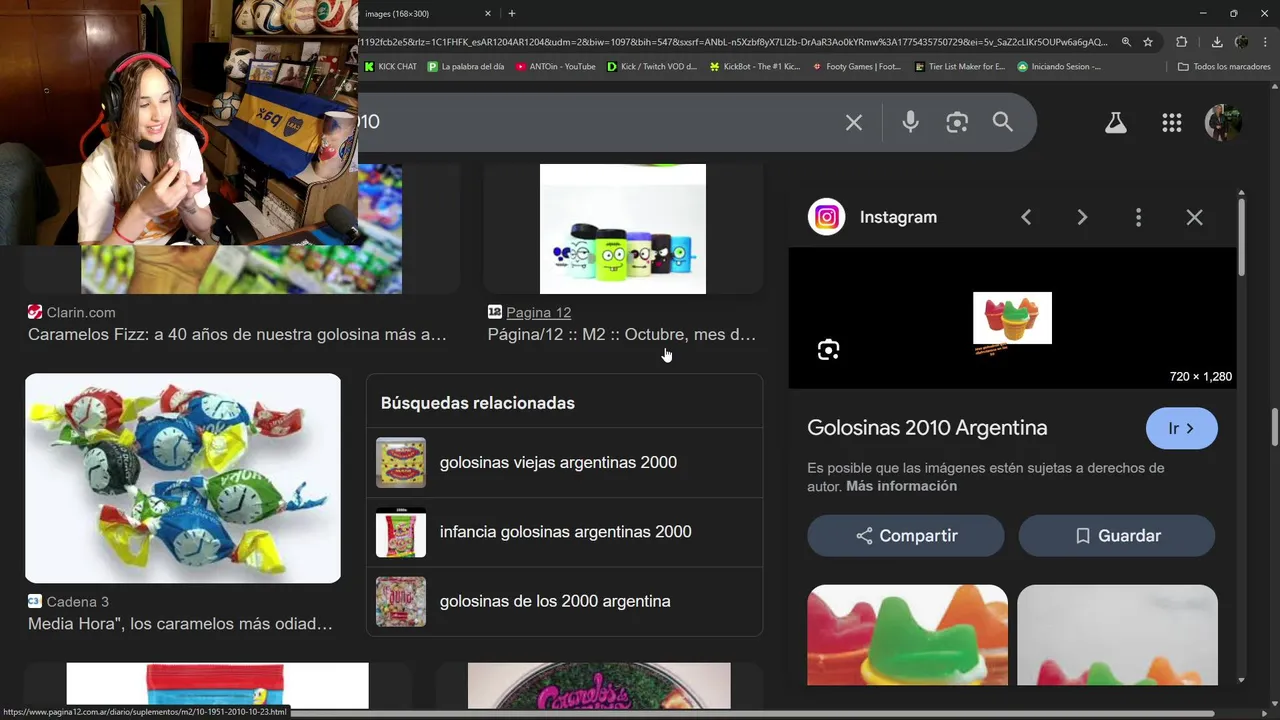Screen dimensions: 1280x720
Task: Open Iniciando Sesion bookmark
Action: 1059,67
